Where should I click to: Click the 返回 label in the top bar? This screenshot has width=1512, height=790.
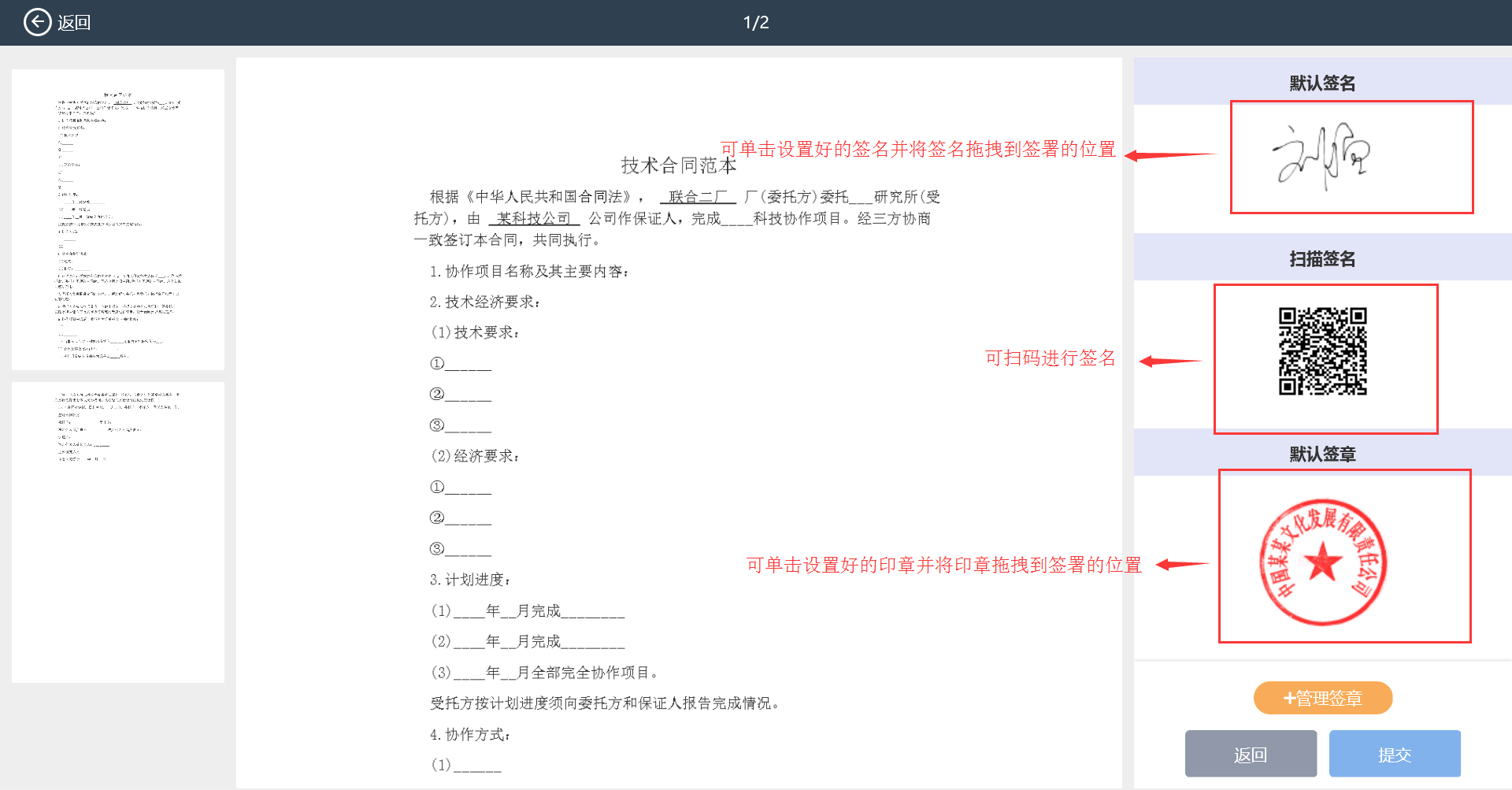[74, 23]
